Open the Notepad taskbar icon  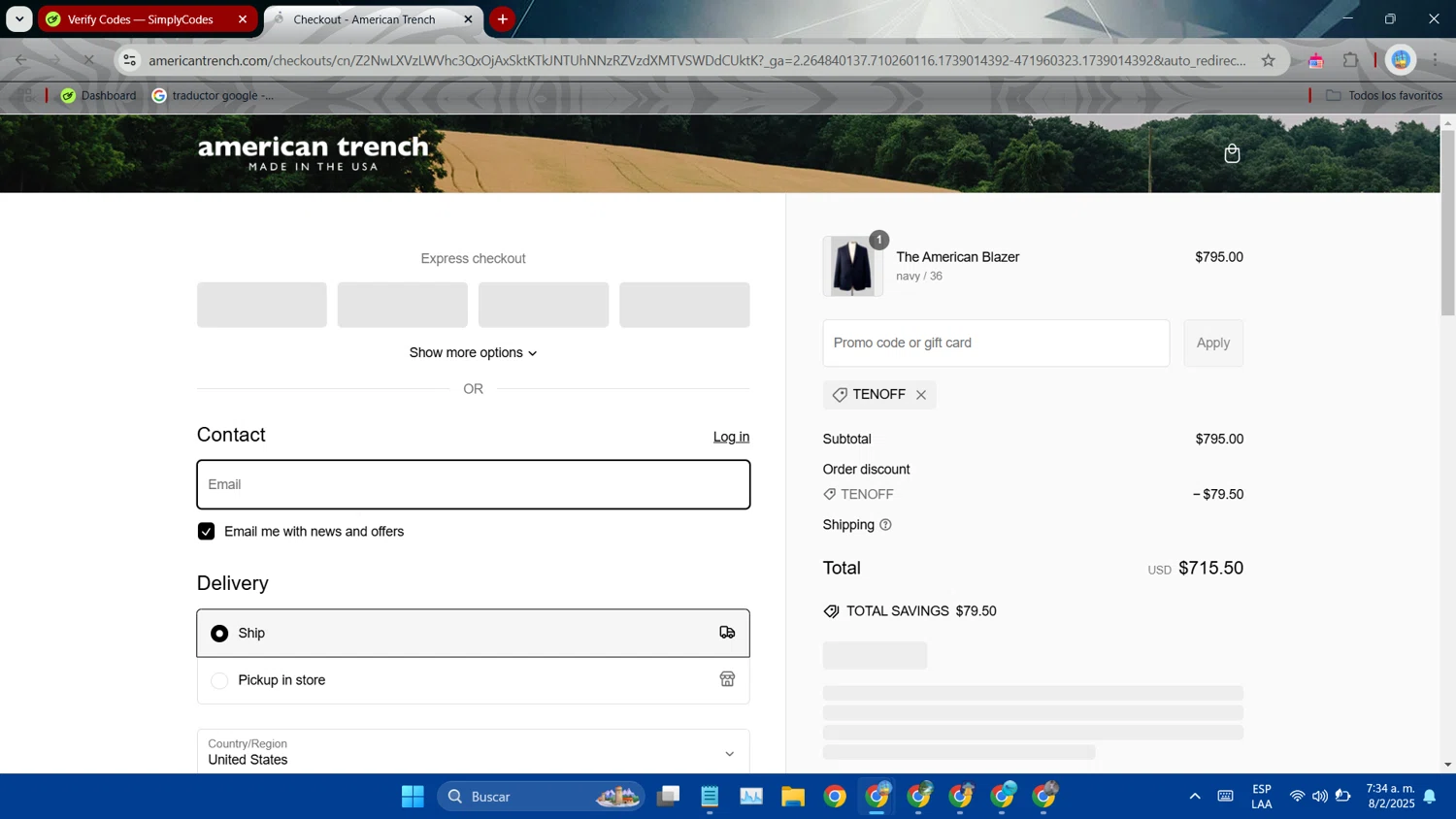coord(710,797)
